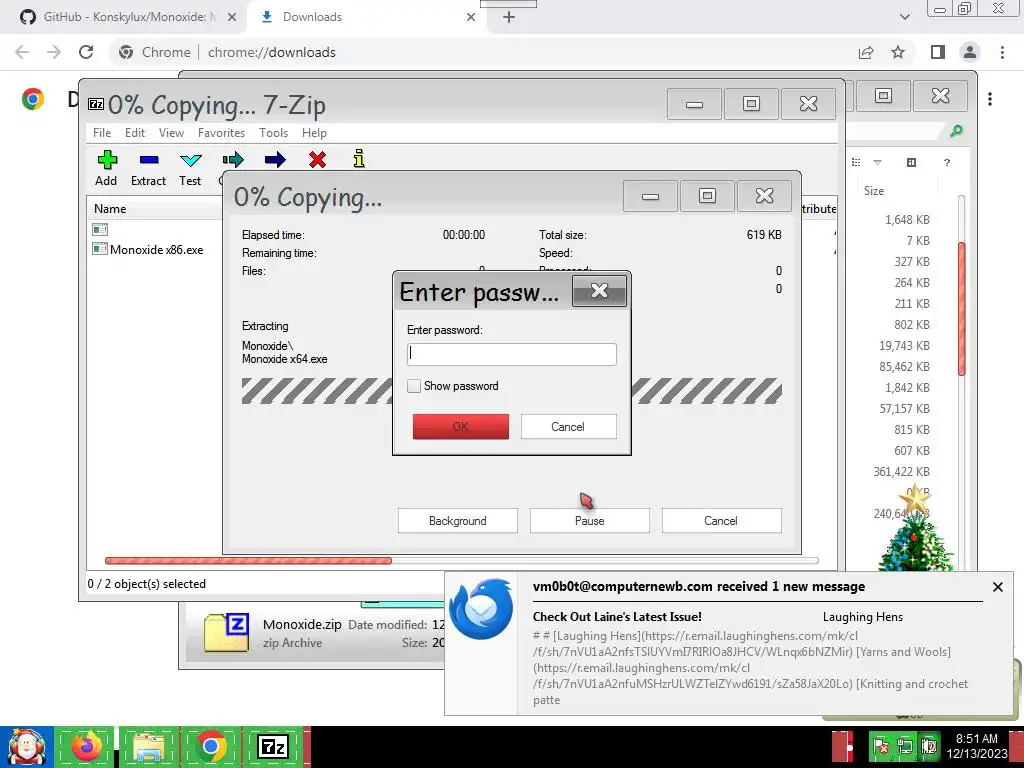Screen dimensions: 1024x768
Task: Open the Chrome three-dot main menu
Action: point(1002,52)
